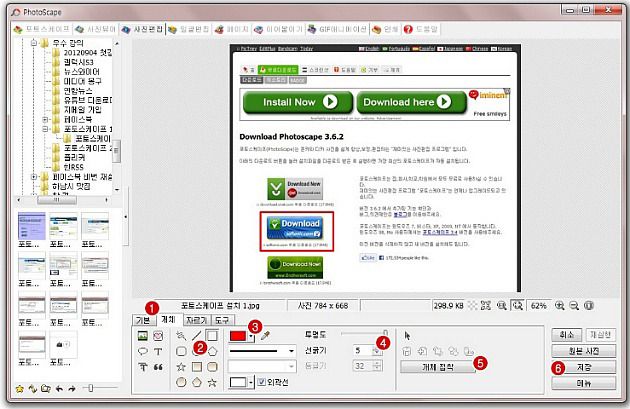Click the 투명도 opacity slider
The width and height of the screenshot is (630, 409).
click(364, 333)
